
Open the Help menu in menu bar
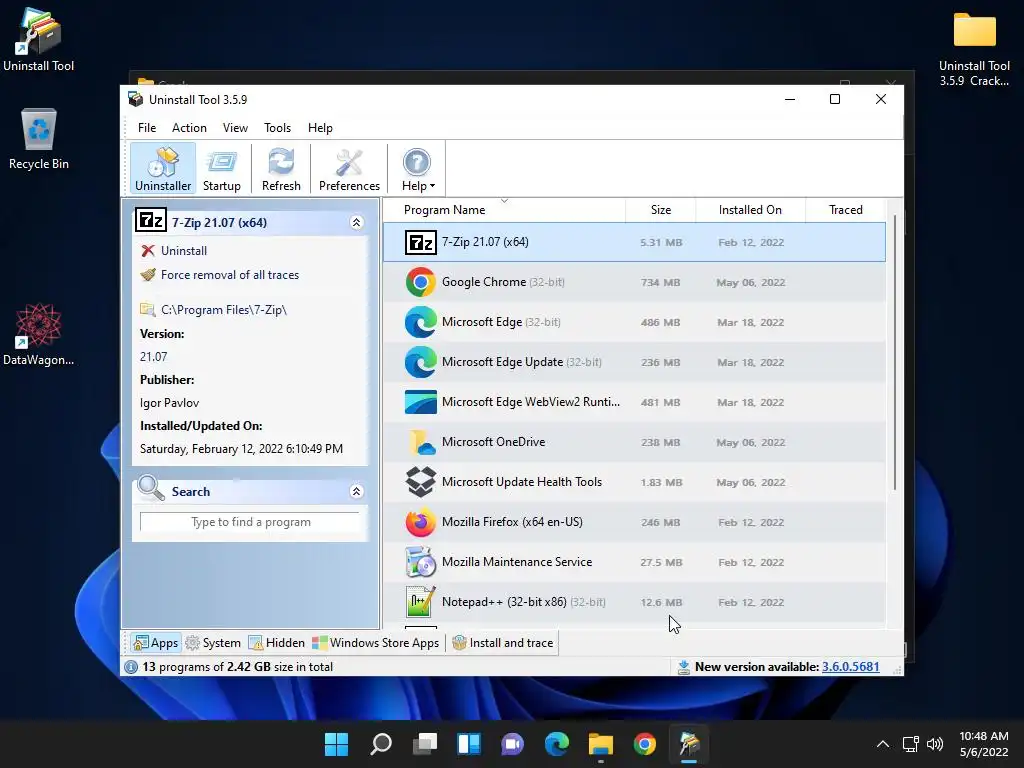click(320, 128)
